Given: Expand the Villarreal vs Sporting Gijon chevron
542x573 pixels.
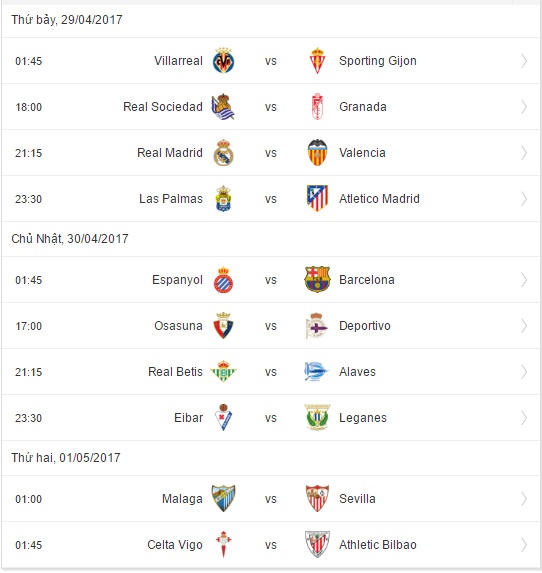Looking at the screenshot, I should [524, 61].
